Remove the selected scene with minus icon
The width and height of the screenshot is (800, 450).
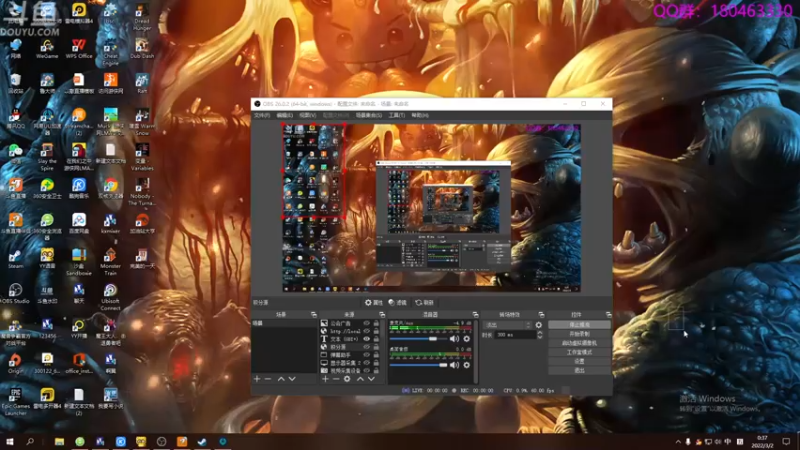click(x=268, y=379)
